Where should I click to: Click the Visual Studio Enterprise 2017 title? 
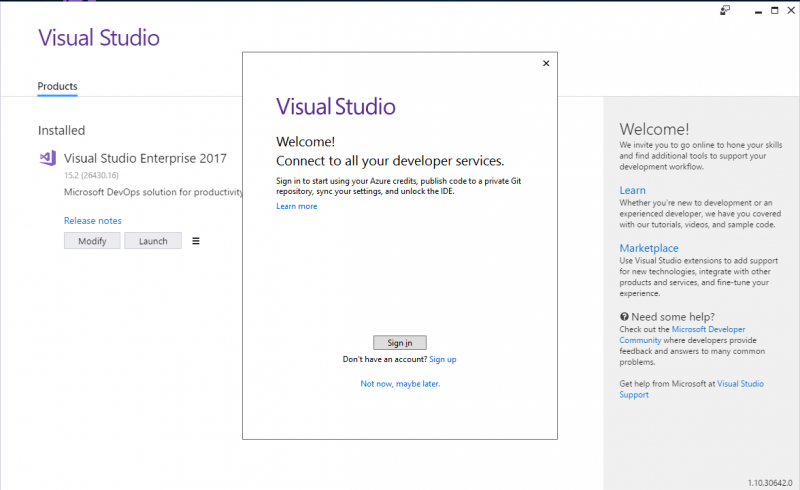click(x=145, y=158)
